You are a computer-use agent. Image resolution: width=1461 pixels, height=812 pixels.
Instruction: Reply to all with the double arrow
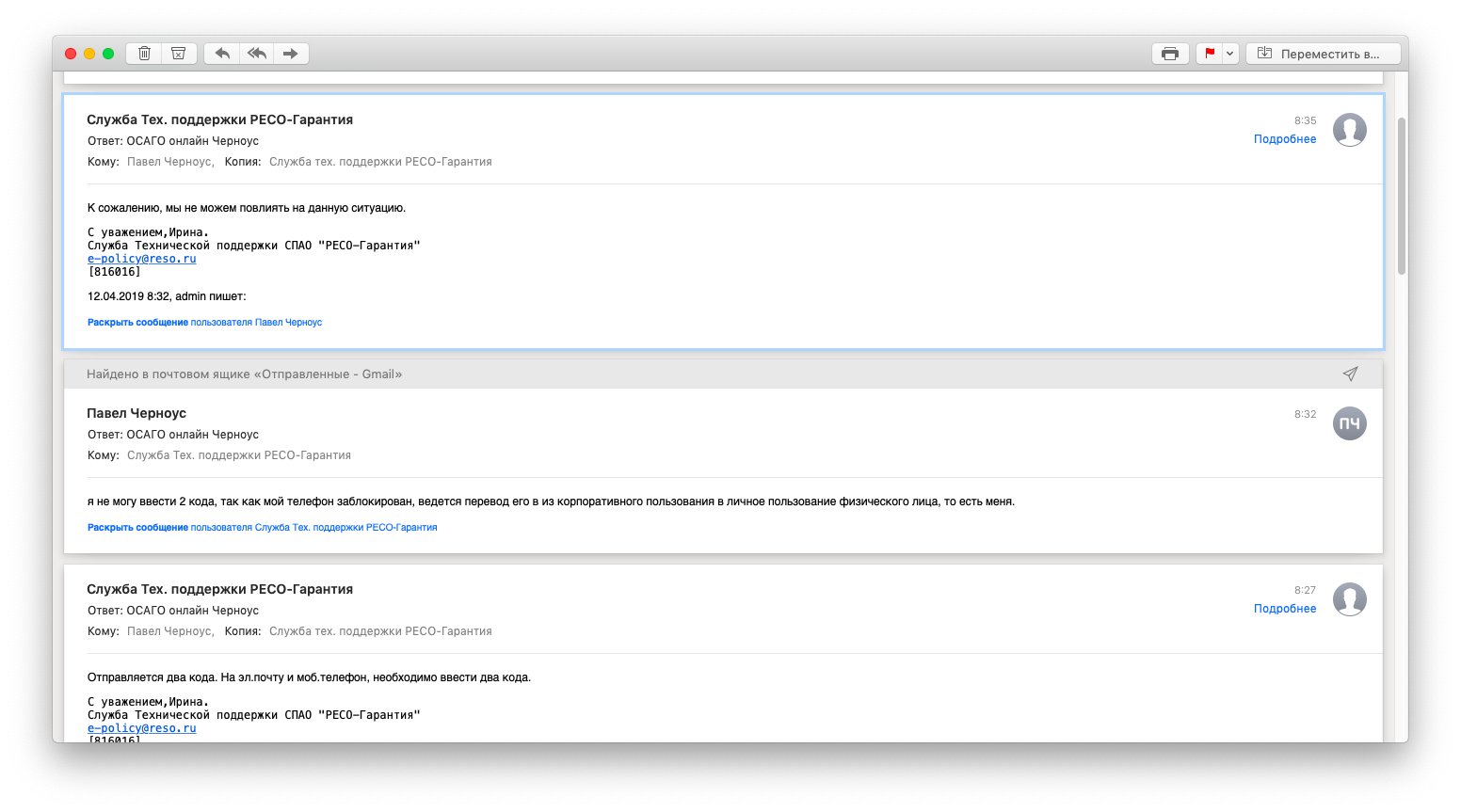(x=257, y=54)
